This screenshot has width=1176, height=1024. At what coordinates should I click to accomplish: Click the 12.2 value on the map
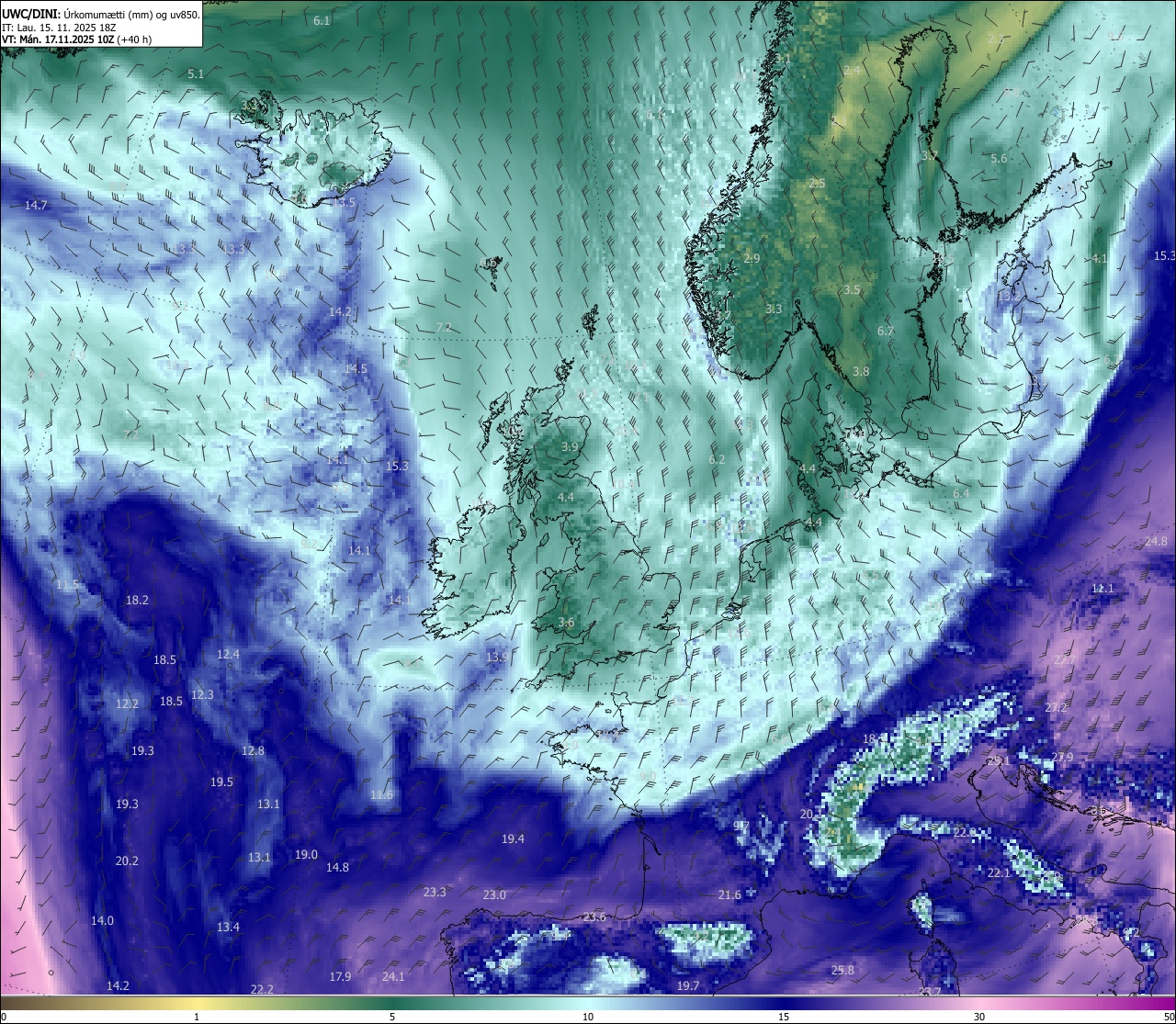tap(127, 703)
